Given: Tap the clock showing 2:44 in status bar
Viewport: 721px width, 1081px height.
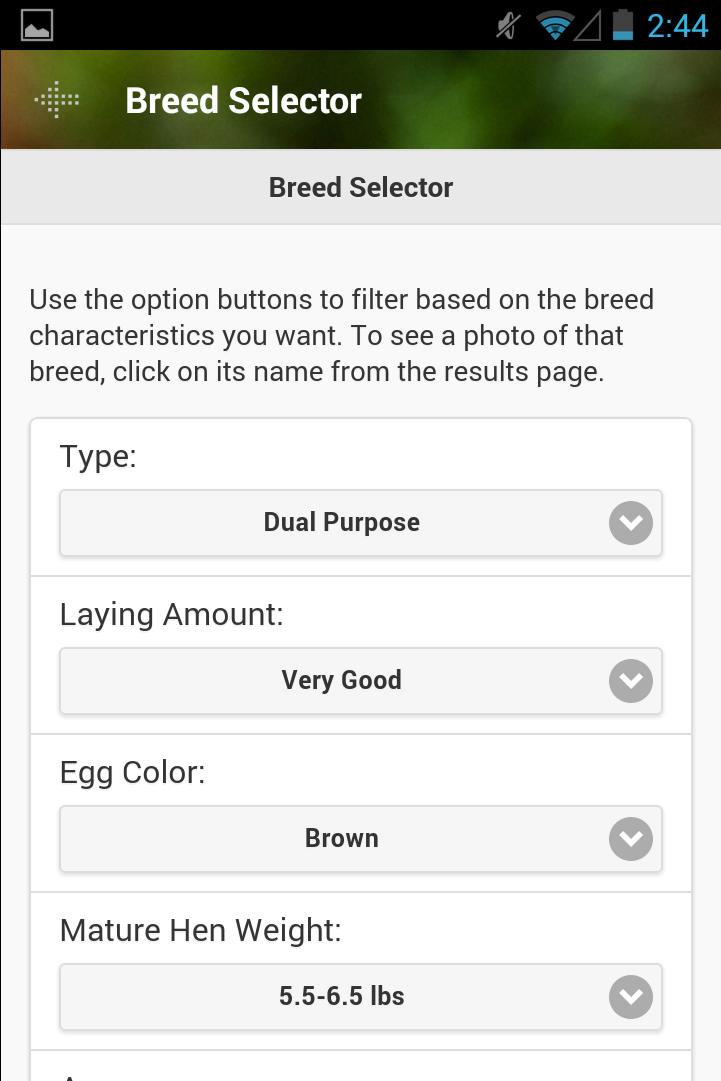Looking at the screenshot, I should click(676, 25).
